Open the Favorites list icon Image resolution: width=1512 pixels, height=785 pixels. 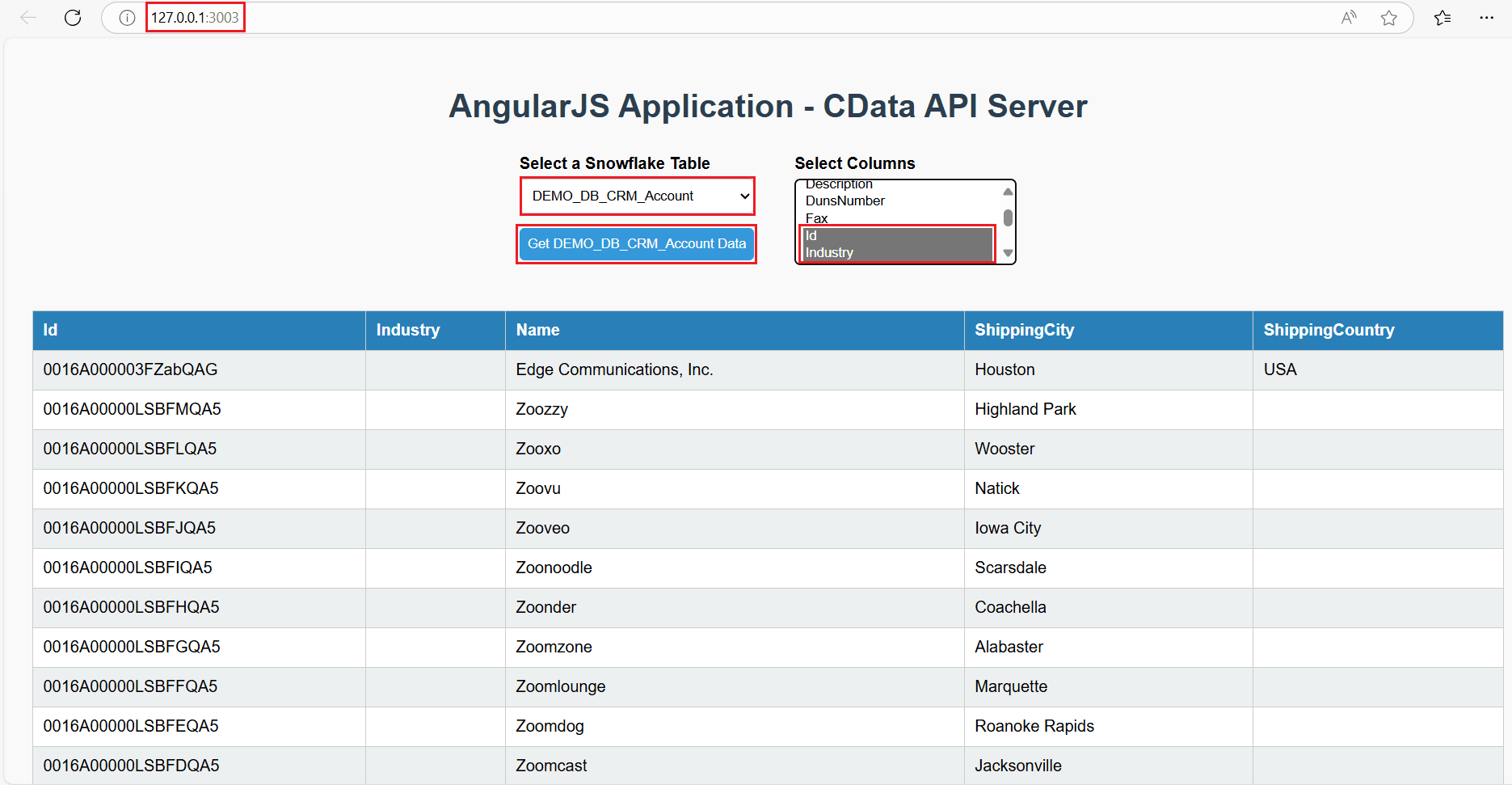tap(1443, 18)
